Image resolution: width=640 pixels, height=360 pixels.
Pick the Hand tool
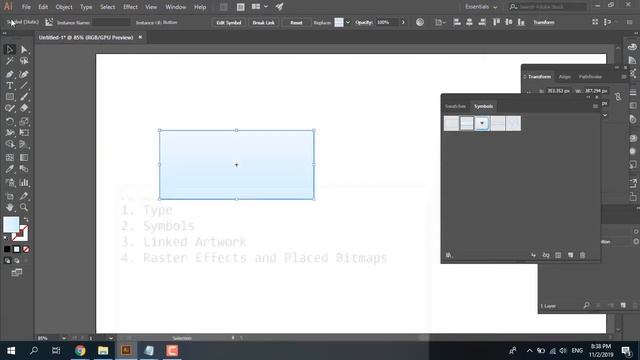[10, 207]
